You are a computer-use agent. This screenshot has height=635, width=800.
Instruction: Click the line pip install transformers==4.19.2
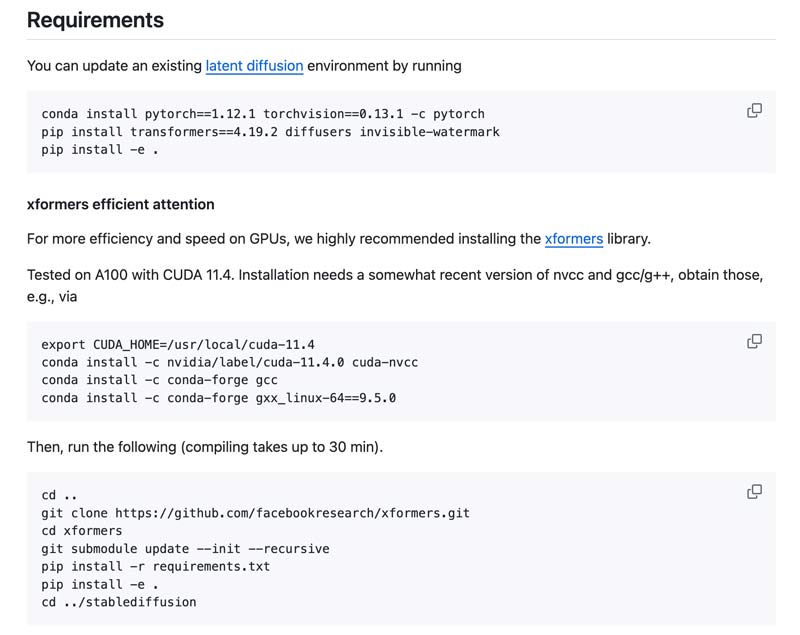pos(270,132)
